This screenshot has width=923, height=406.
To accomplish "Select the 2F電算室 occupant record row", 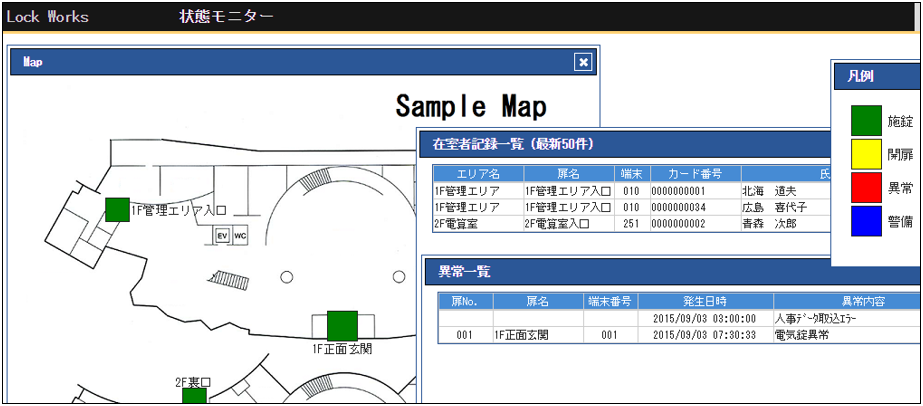I will (x=630, y=223).
